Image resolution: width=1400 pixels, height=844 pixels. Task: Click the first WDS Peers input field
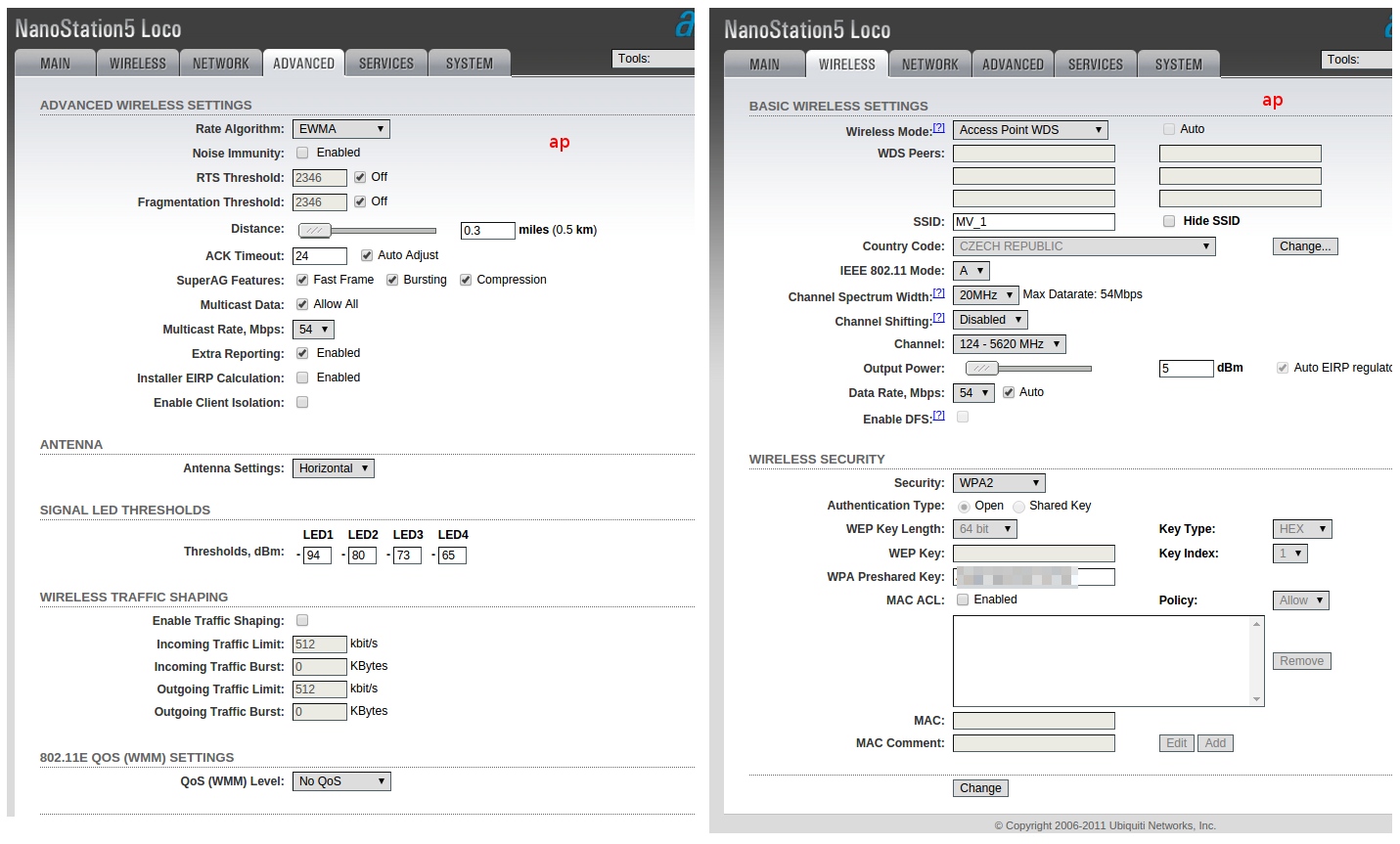click(x=1034, y=154)
